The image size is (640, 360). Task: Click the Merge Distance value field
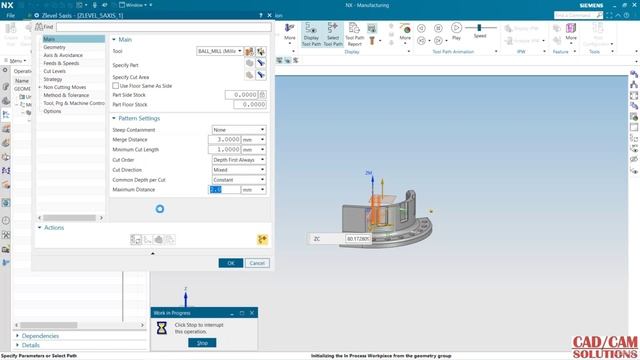point(224,140)
